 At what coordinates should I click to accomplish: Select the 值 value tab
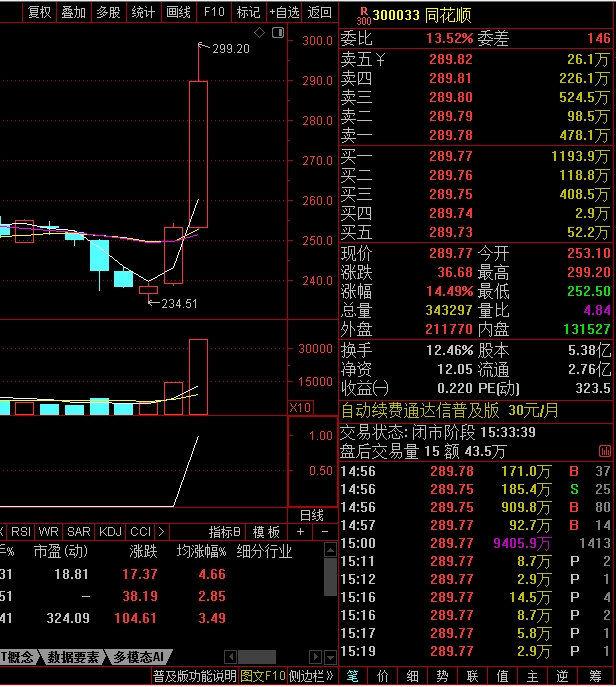point(502,676)
